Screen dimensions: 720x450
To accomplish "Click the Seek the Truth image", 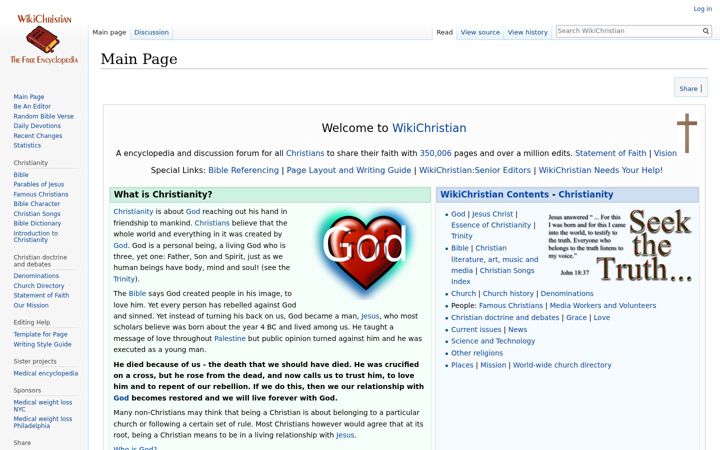I will [x=619, y=246].
